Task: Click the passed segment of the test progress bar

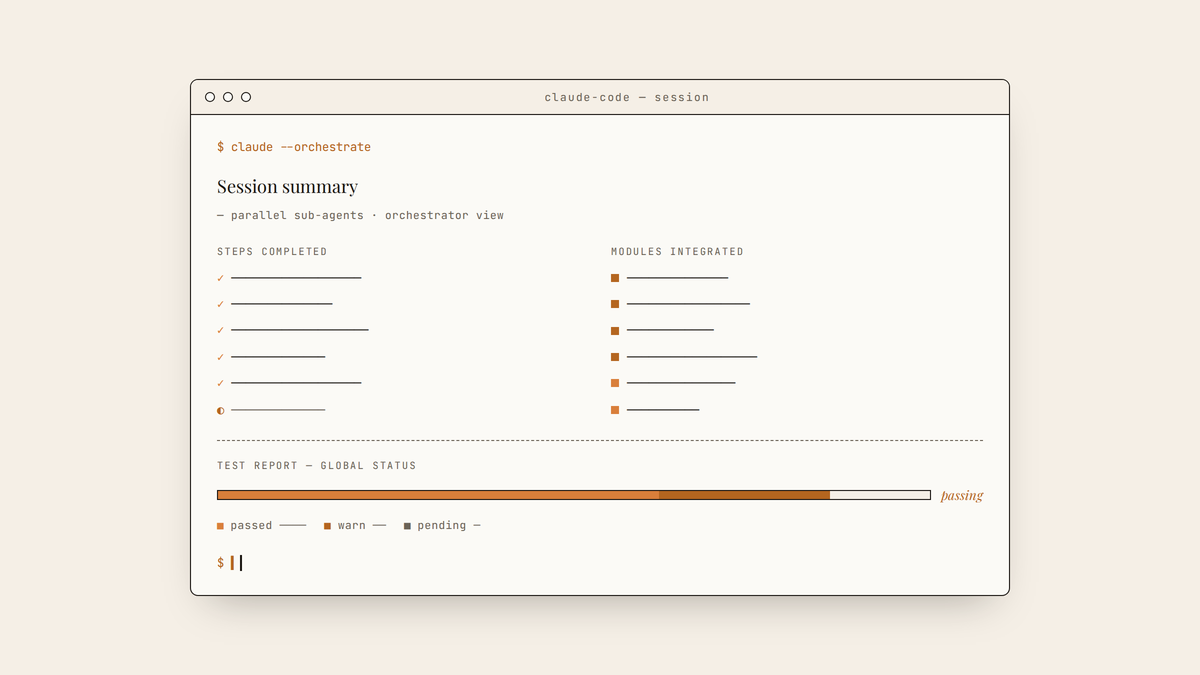Action: 438,495
